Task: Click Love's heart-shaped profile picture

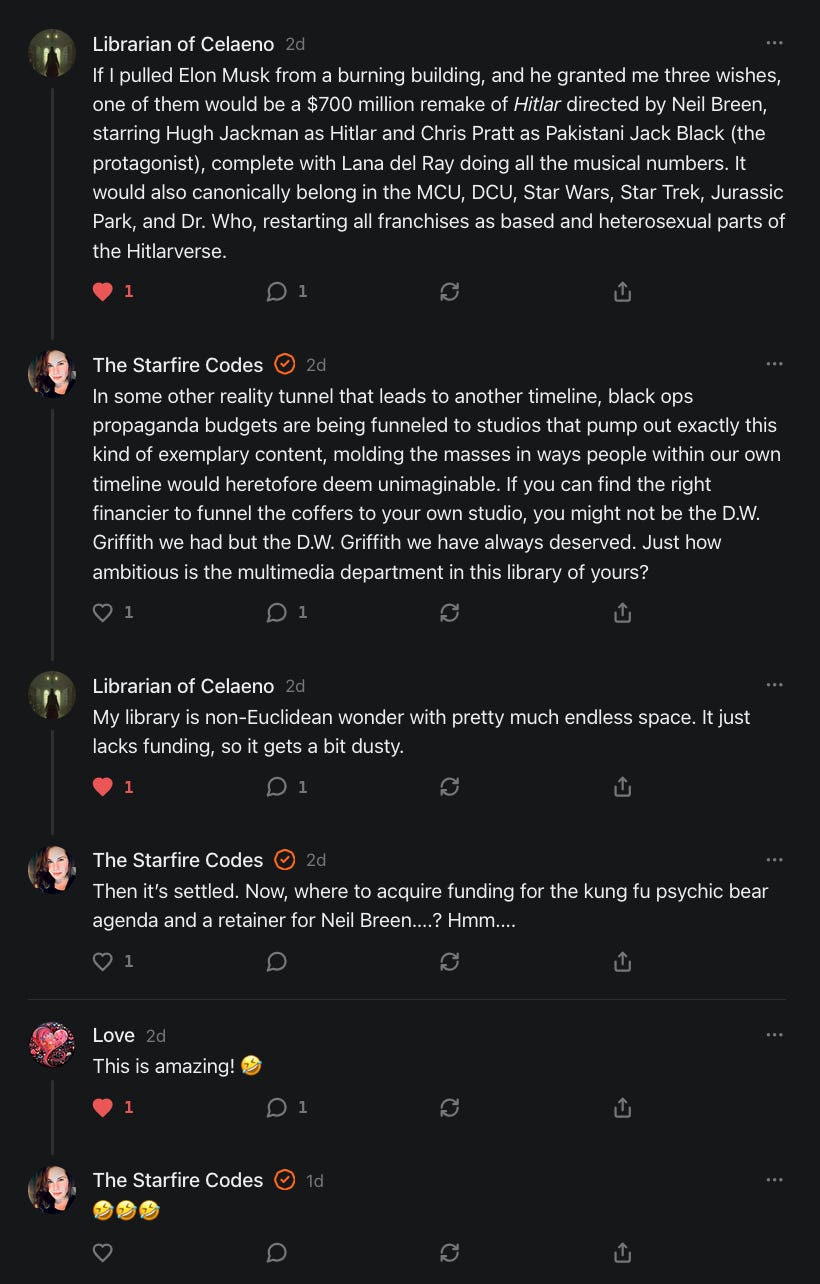Action: (52, 1045)
